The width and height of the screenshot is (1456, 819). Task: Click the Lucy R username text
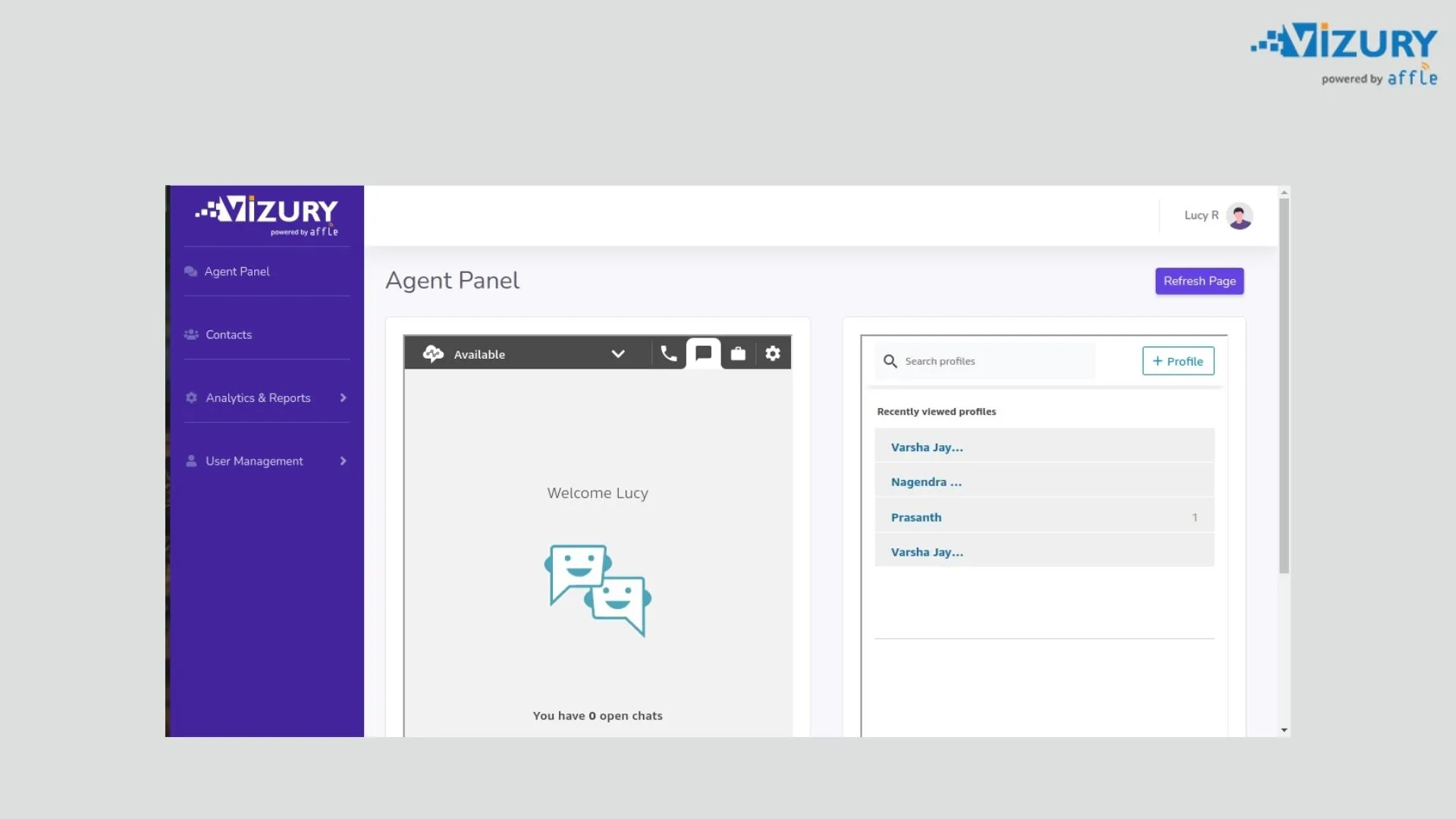pyautogui.click(x=1201, y=215)
